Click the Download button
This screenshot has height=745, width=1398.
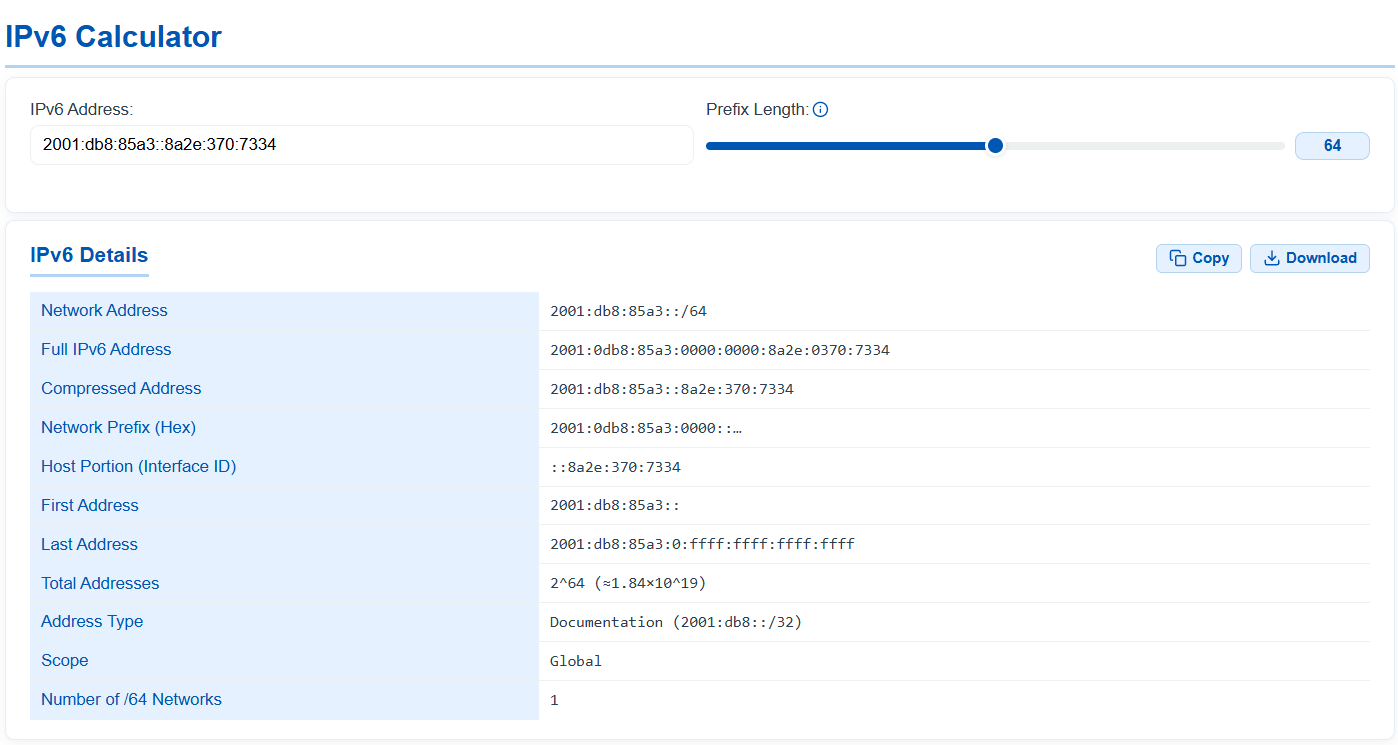pos(1310,258)
